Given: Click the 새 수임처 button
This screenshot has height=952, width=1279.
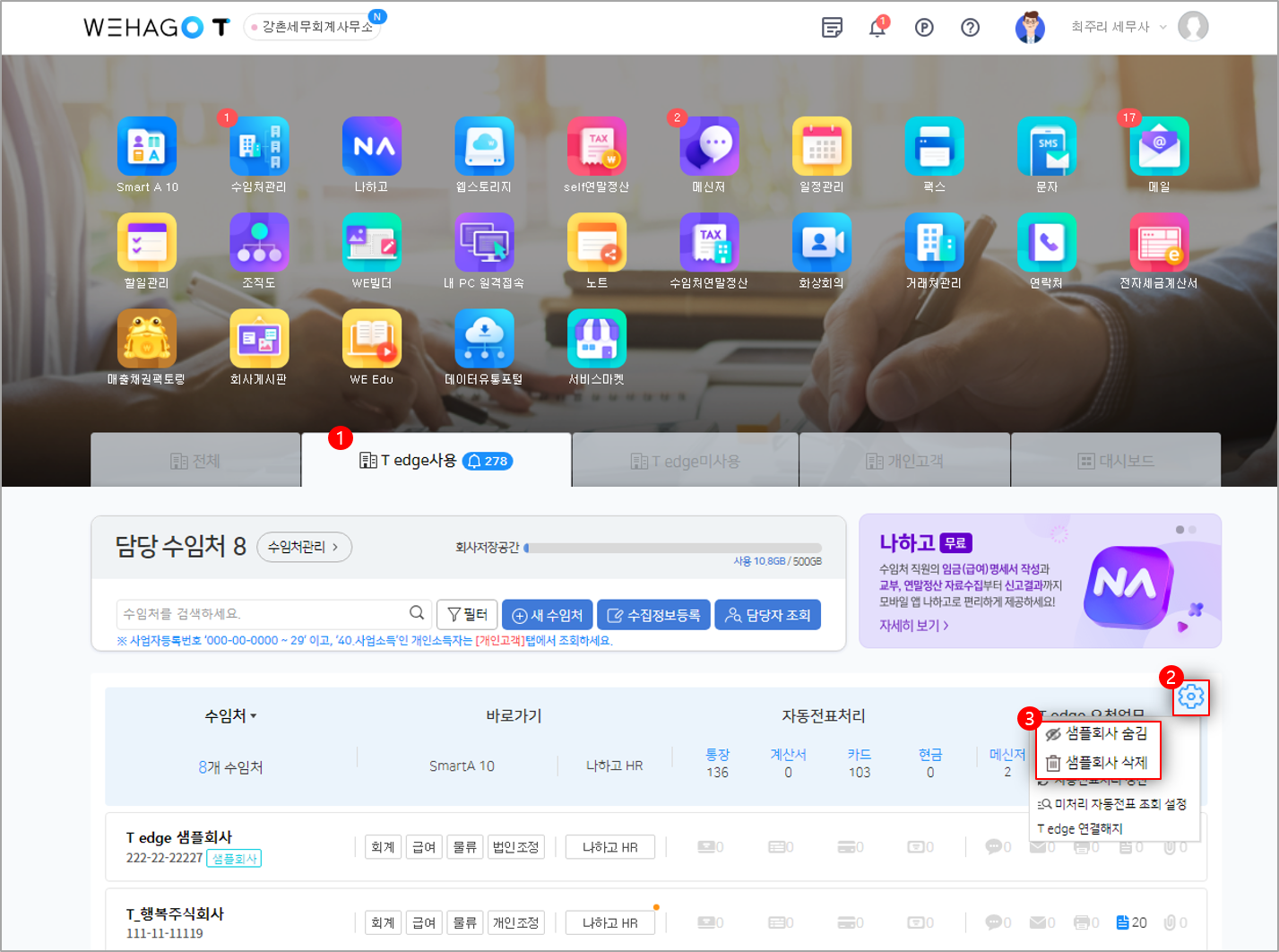Looking at the screenshot, I should pos(548,615).
